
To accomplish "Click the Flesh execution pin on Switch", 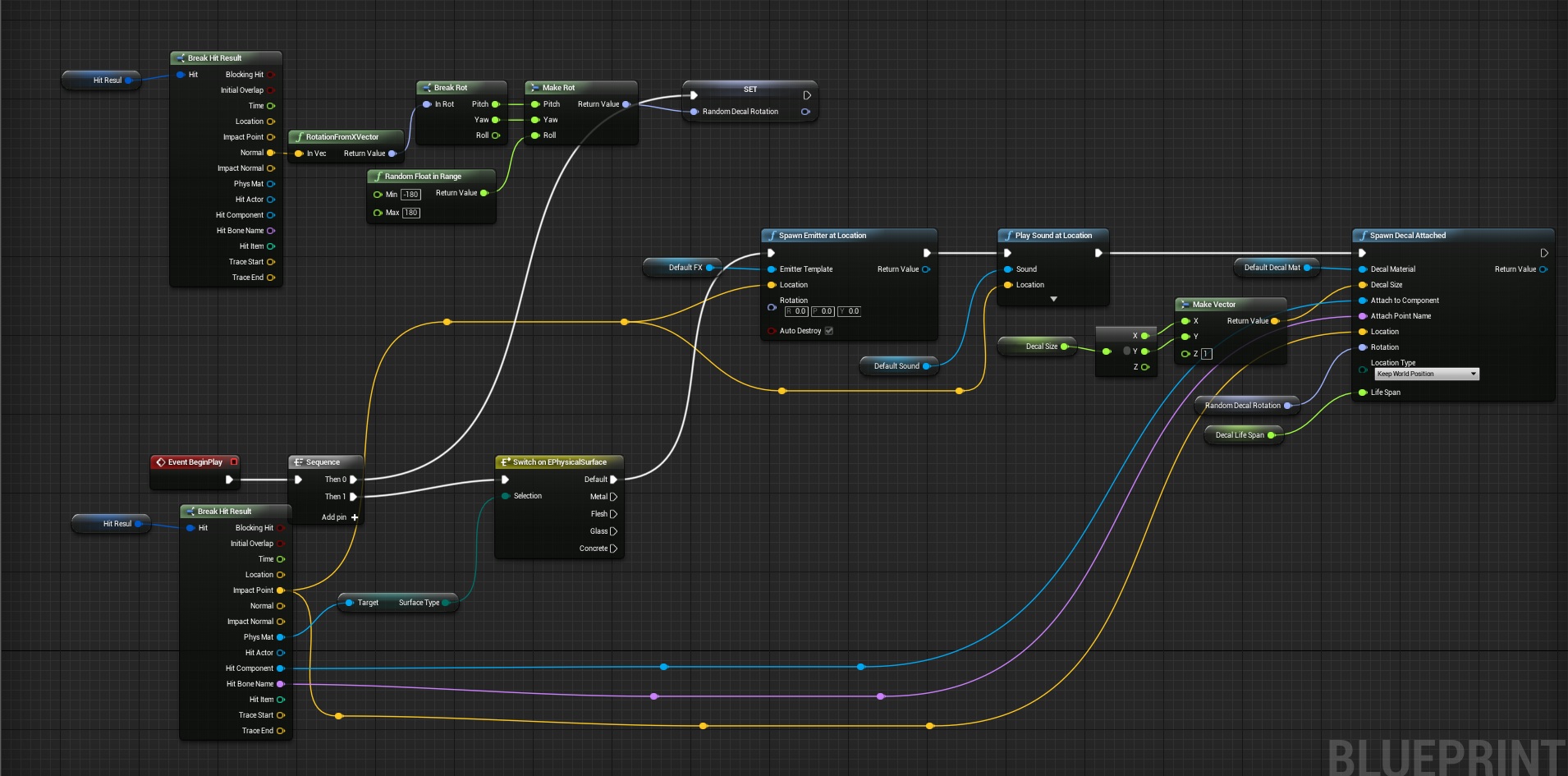I will (x=613, y=514).
